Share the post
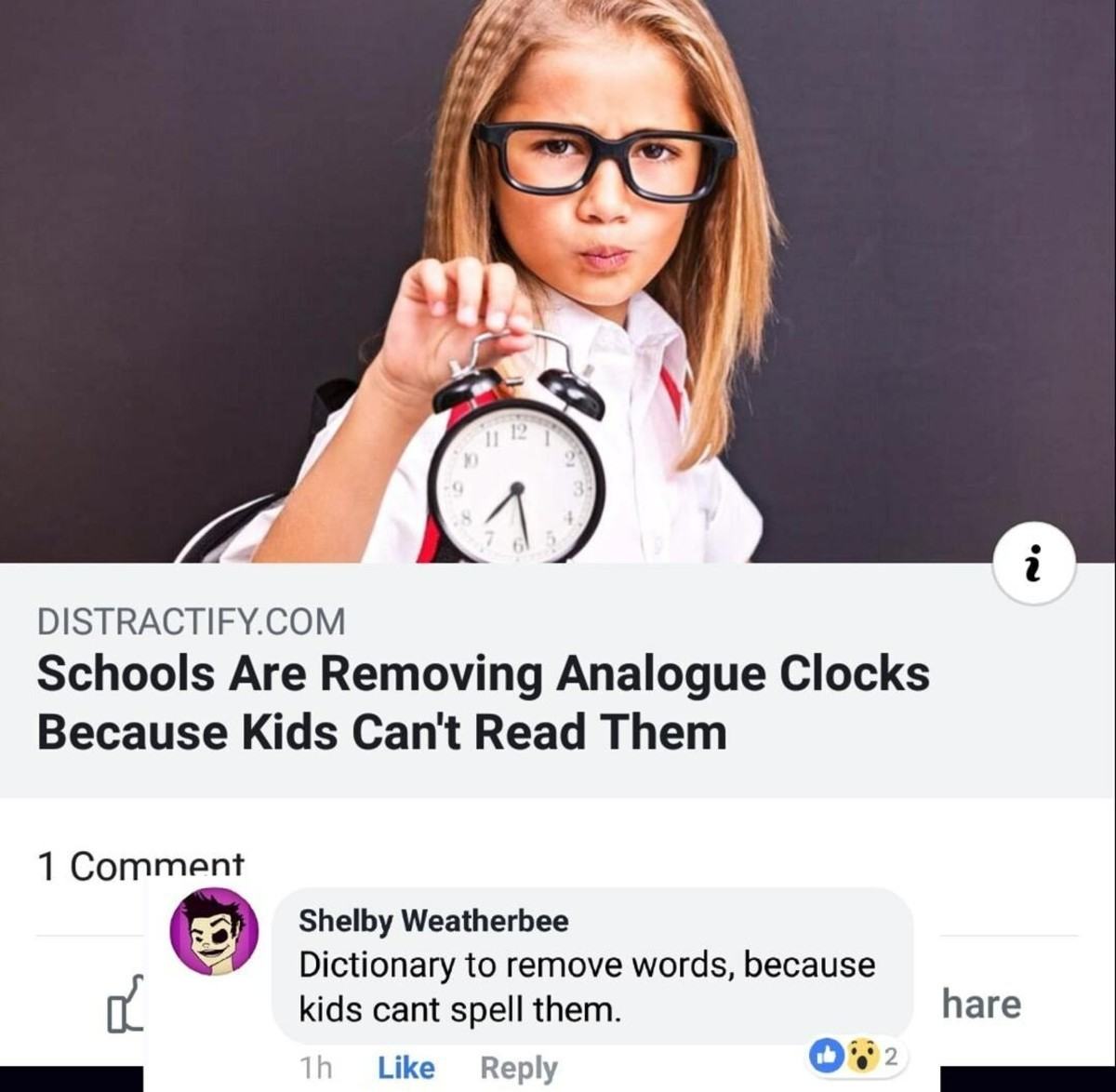The image size is (1116, 1092). [981, 1004]
